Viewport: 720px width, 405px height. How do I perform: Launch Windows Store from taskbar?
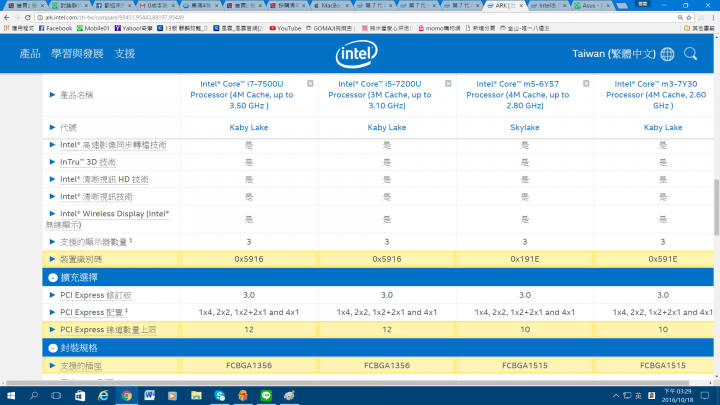(80, 395)
